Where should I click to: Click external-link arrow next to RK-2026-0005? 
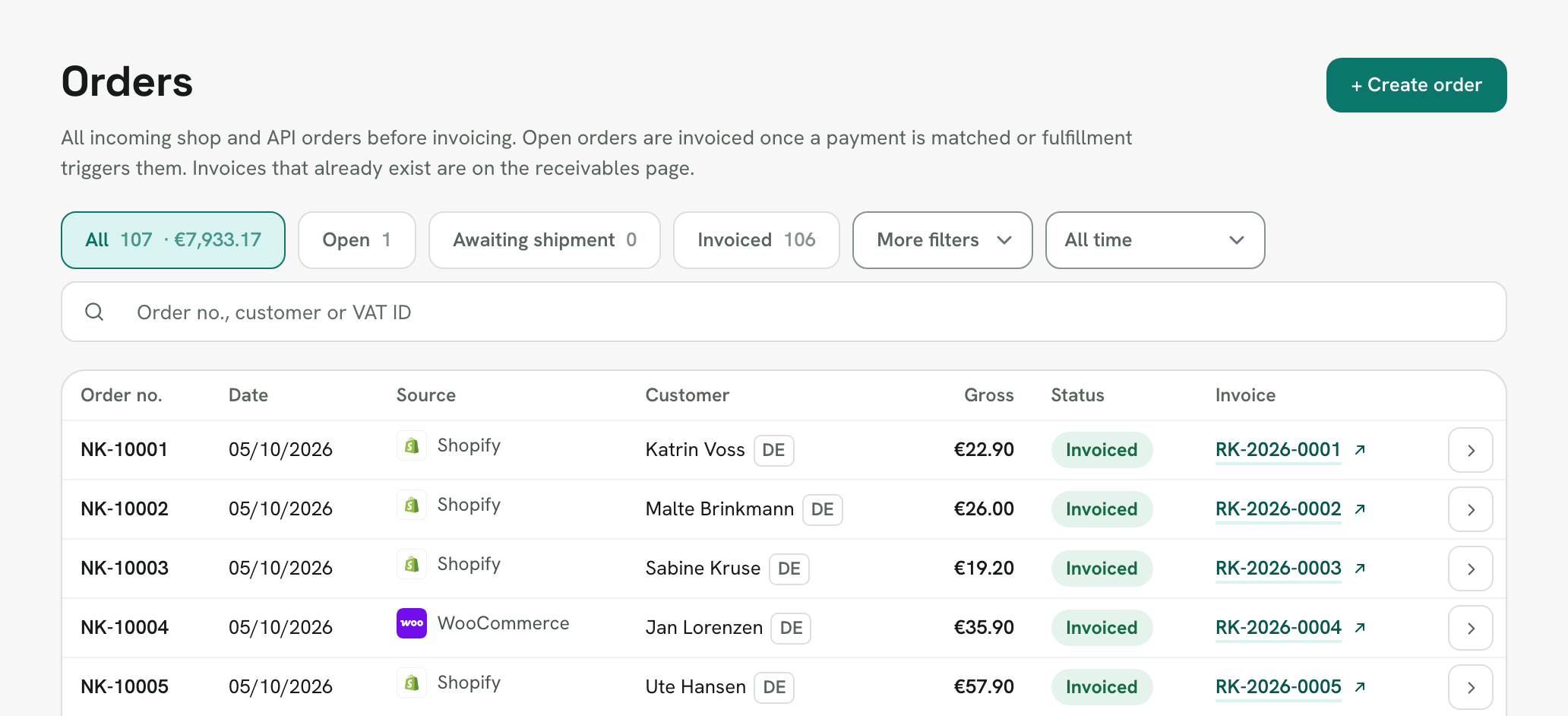pyautogui.click(x=1360, y=687)
